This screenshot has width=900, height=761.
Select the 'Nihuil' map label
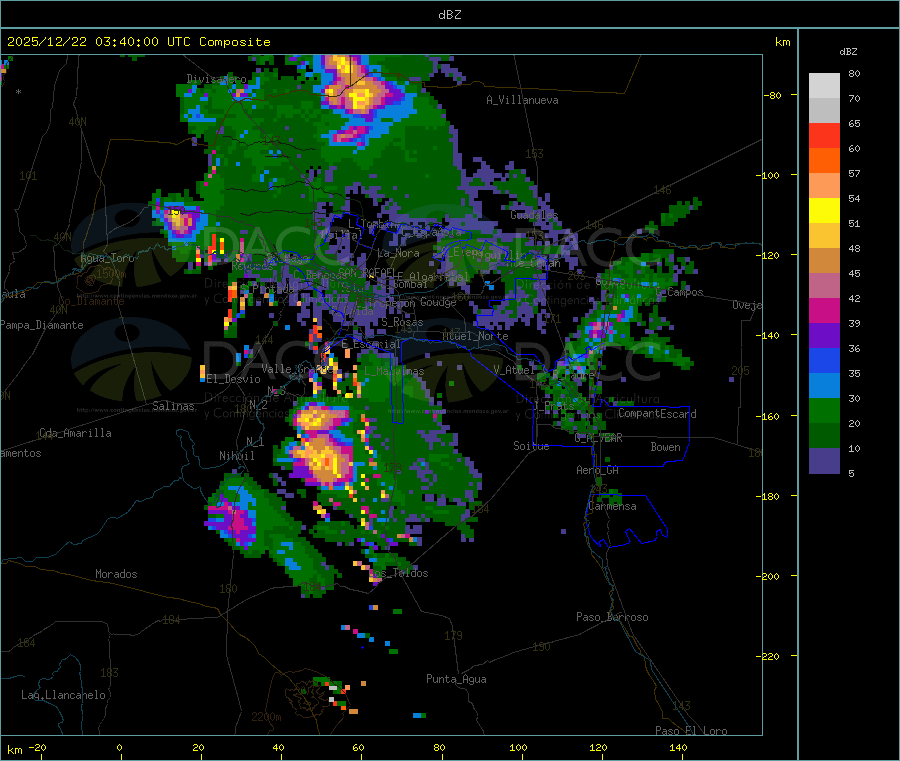[236, 456]
